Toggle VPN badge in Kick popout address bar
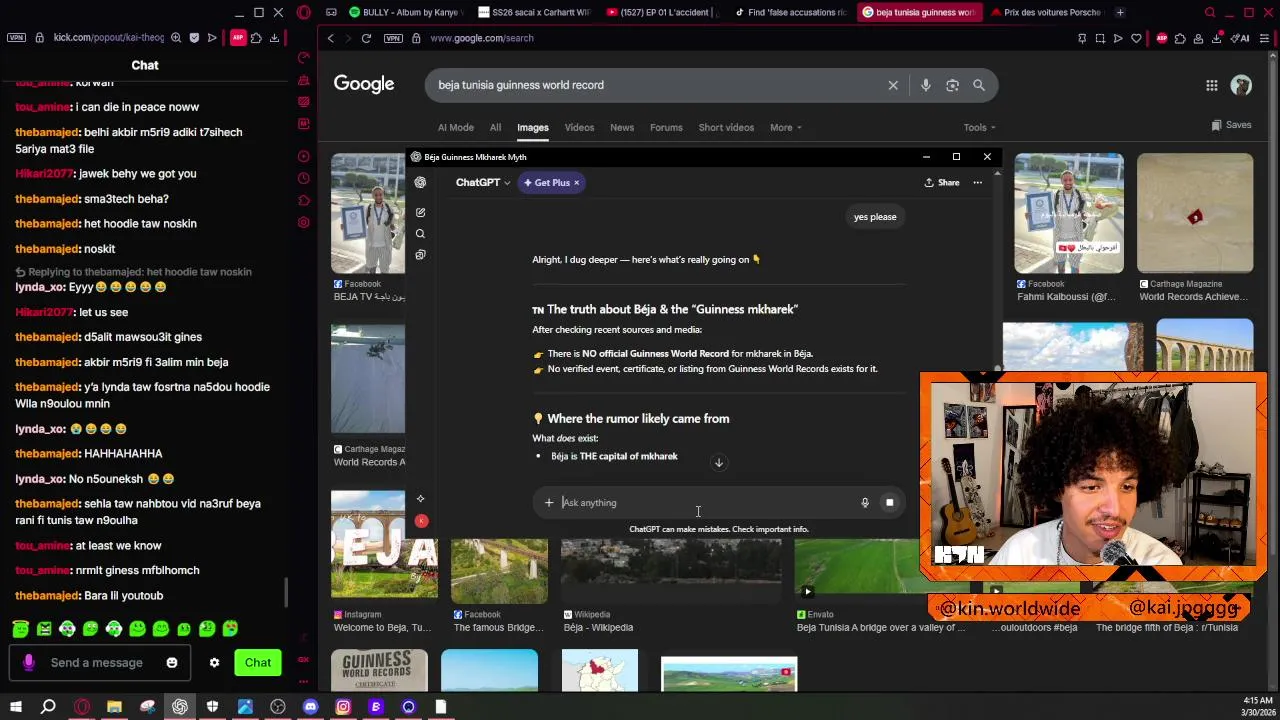This screenshot has height=720, width=1280. coord(16,38)
